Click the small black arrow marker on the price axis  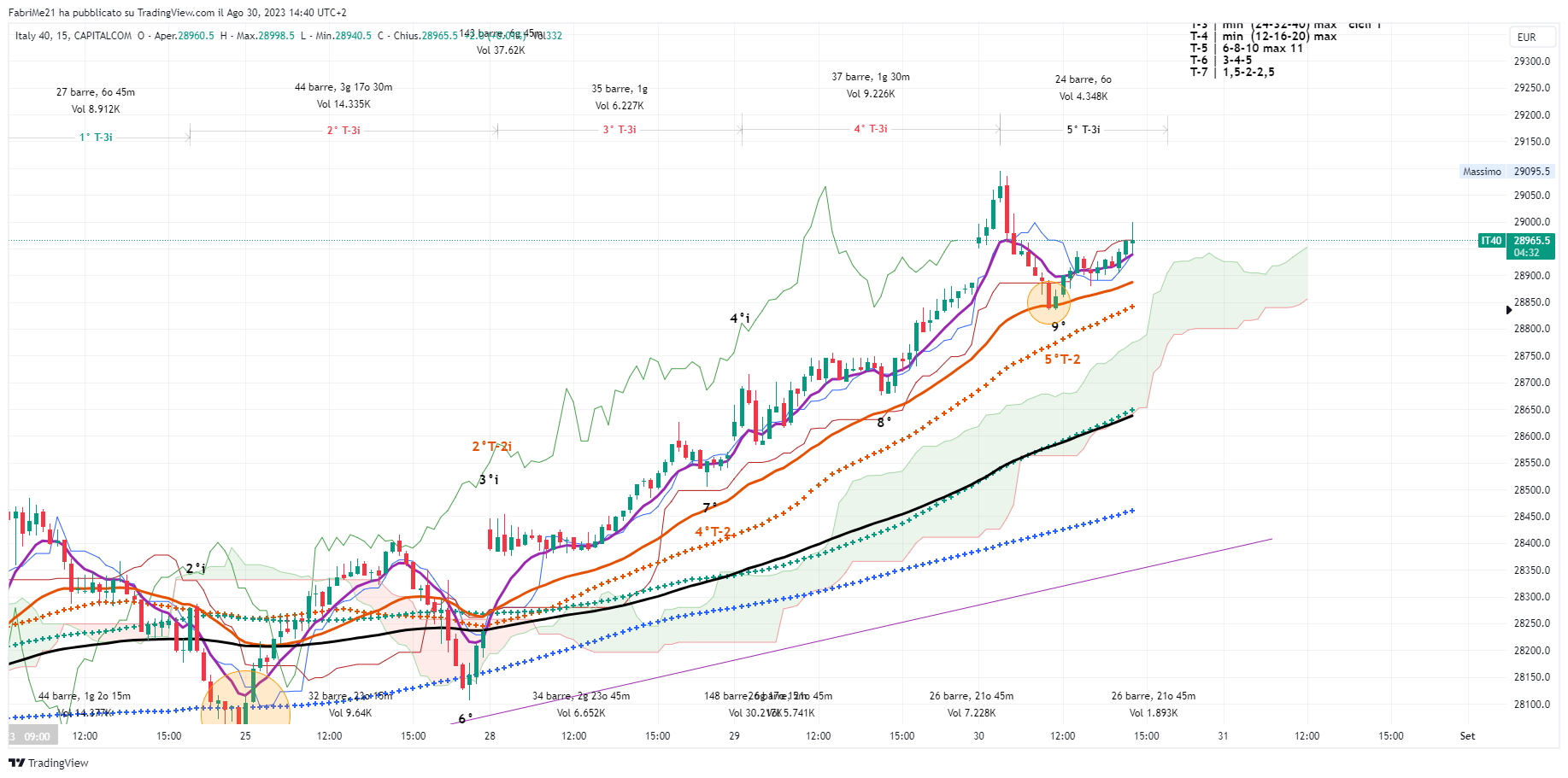[1508, 310]
